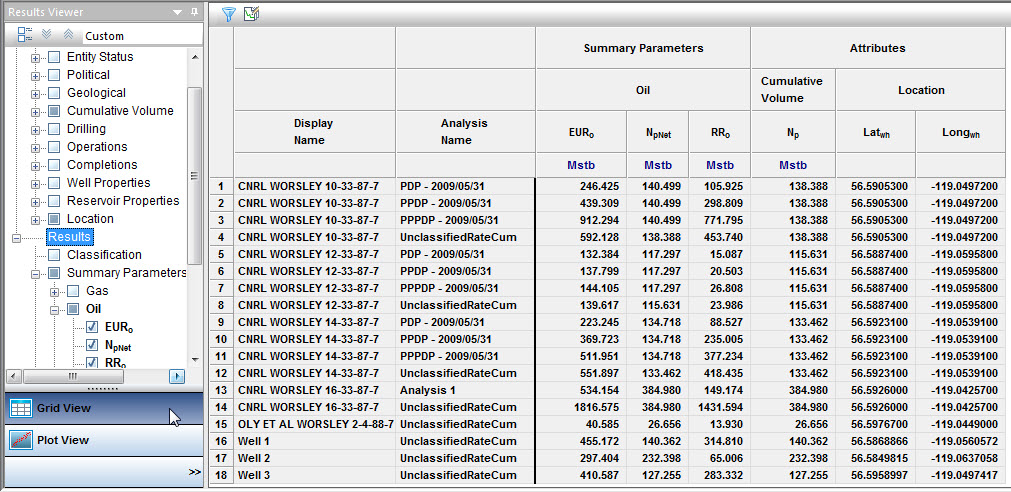Viewport: 1011px width, 492px height.
Task: Show more navigation pane buttons chevron
Action: click(x=194, y=472)
